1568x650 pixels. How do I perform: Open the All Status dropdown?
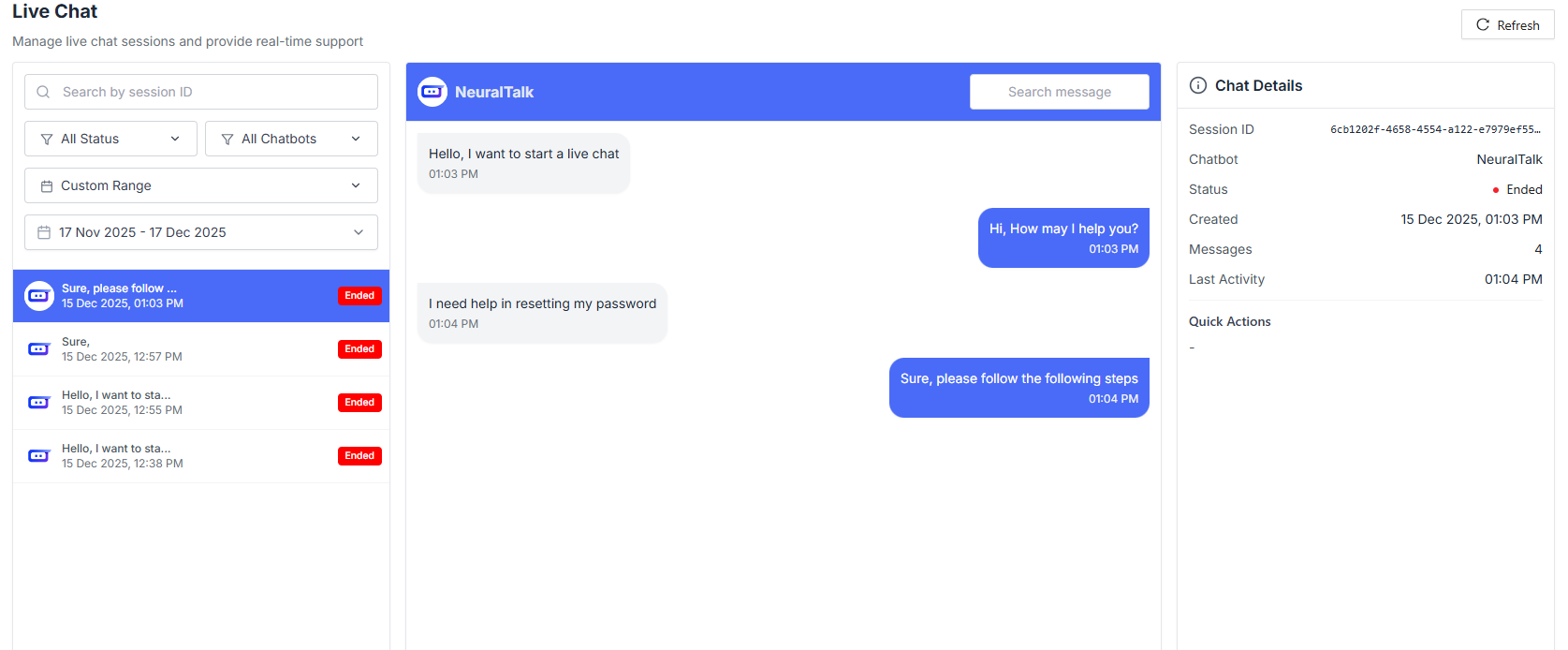(x=110, y=139)
